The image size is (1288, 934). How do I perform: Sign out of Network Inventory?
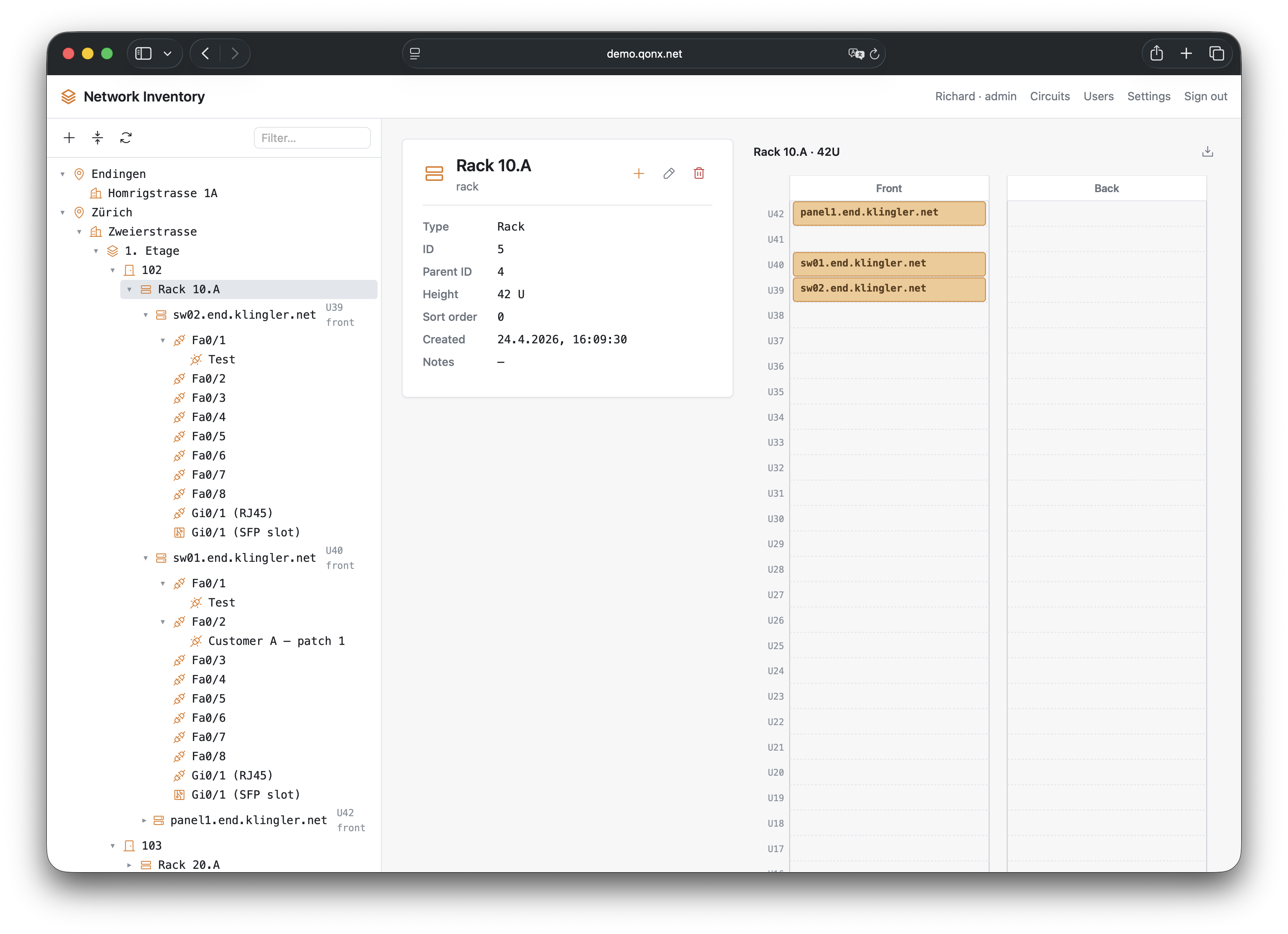(1205, 96)
